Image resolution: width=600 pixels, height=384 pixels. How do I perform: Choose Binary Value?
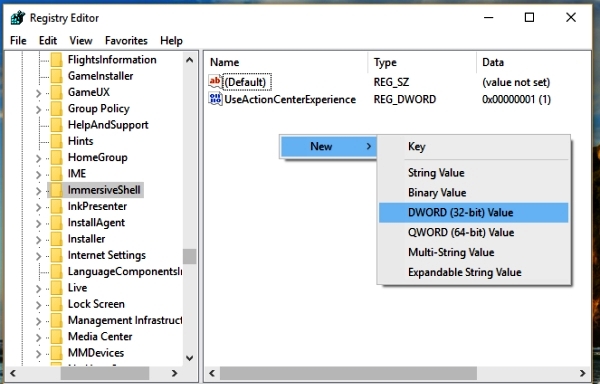pyautogui.click(x=473, y=193)
